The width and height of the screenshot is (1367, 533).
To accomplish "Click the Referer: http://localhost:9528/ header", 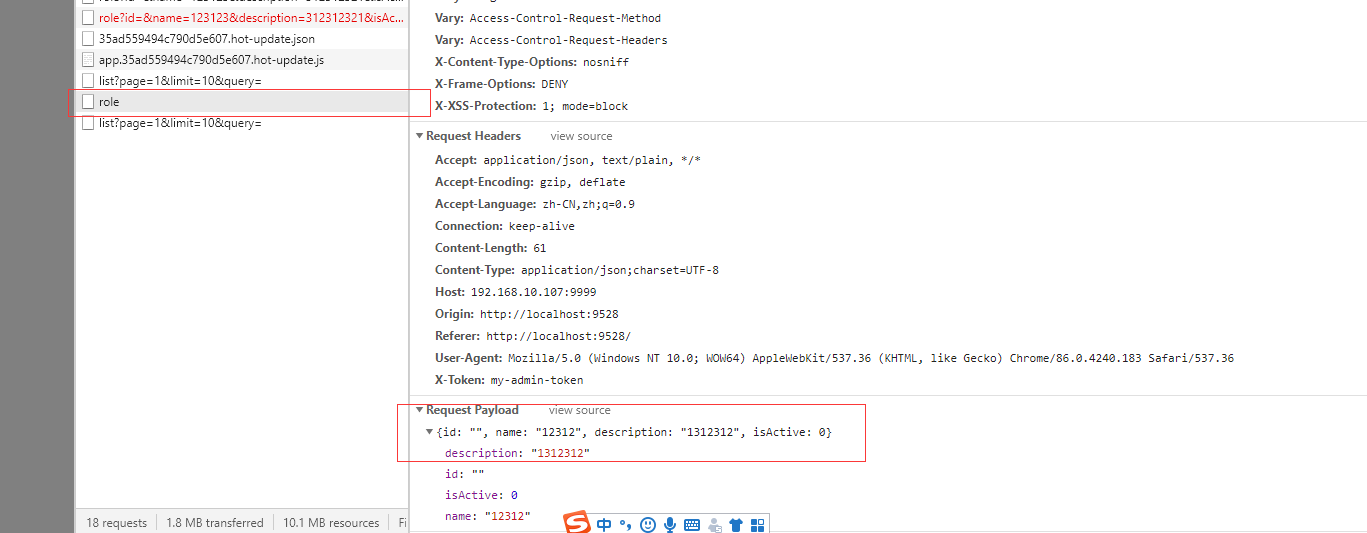I will pos(533,336).
